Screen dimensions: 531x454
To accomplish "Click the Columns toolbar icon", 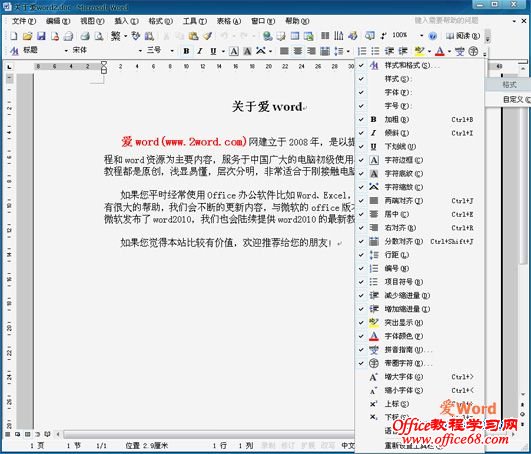I will pos(325,36).
